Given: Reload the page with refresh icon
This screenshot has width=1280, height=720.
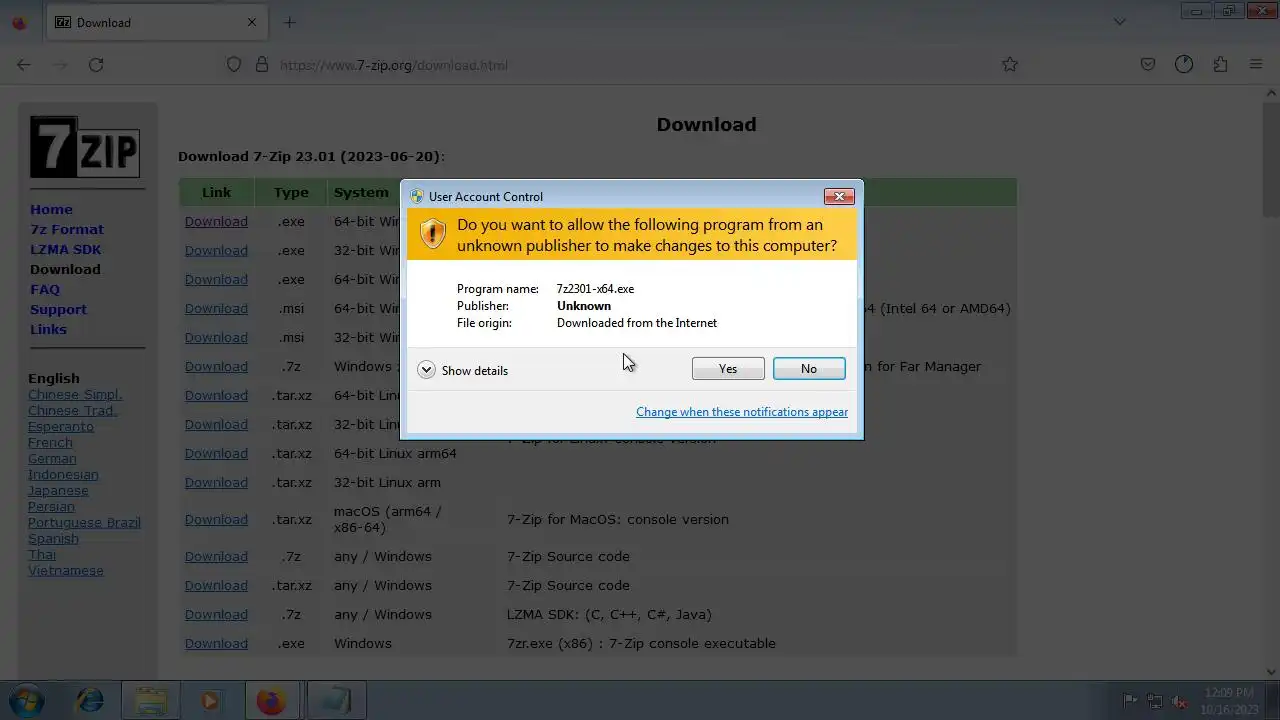Looking at the screenshot, I should coord(96,64).
